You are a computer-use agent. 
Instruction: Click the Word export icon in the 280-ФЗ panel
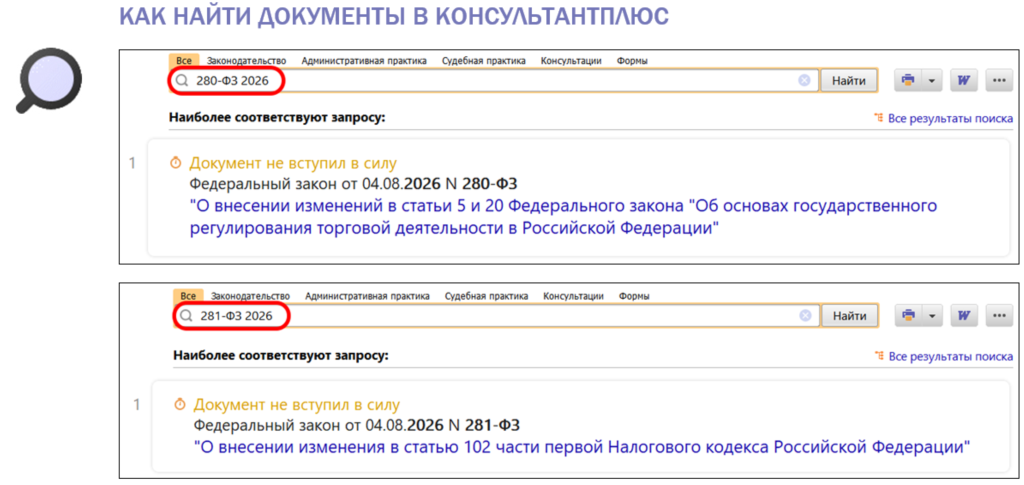(963, 80)
